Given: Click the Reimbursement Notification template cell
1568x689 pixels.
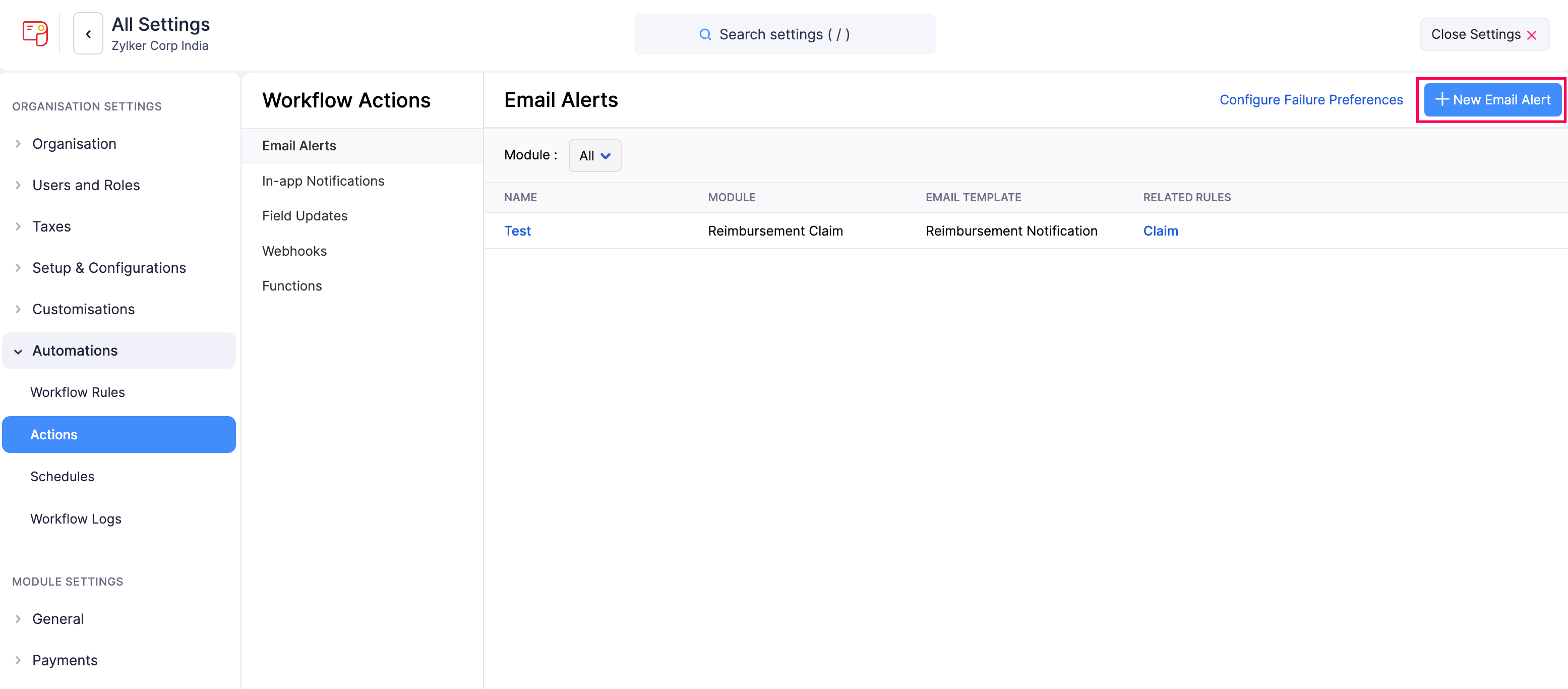Looking at the screenshot, I should (x=1011, y=231).
